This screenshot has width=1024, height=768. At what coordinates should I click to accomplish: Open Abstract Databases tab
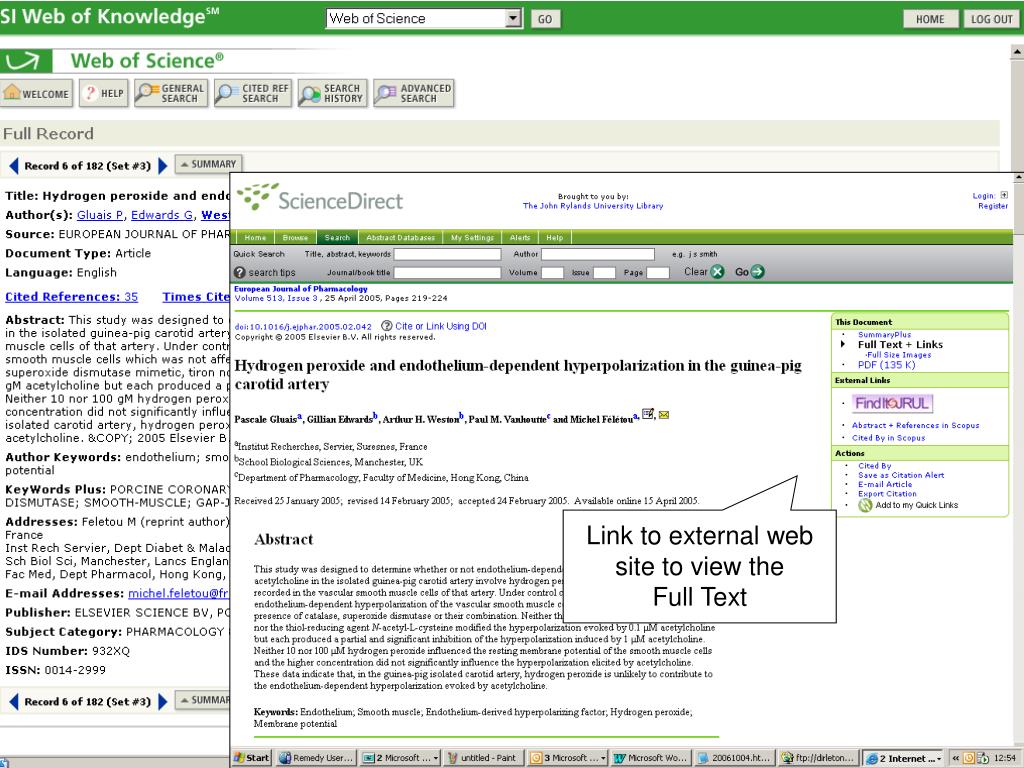400,238
